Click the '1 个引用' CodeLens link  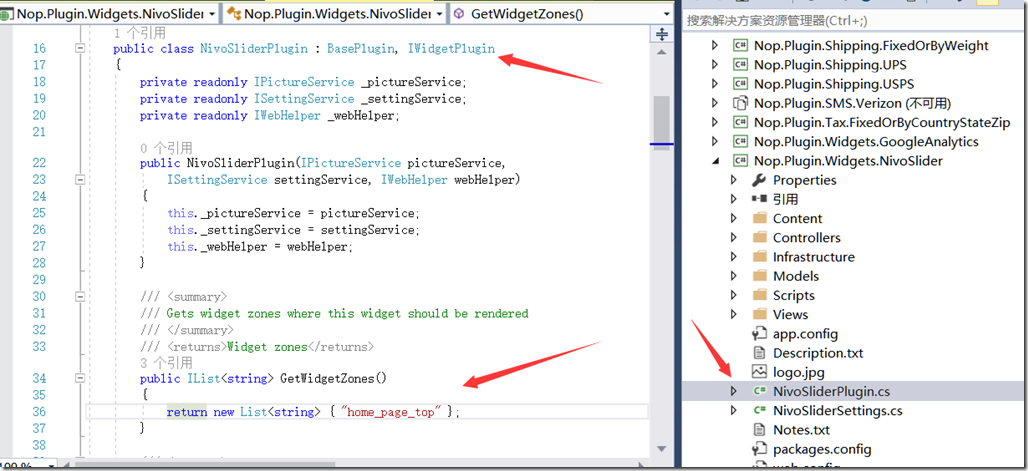click(x=140, y=33)
